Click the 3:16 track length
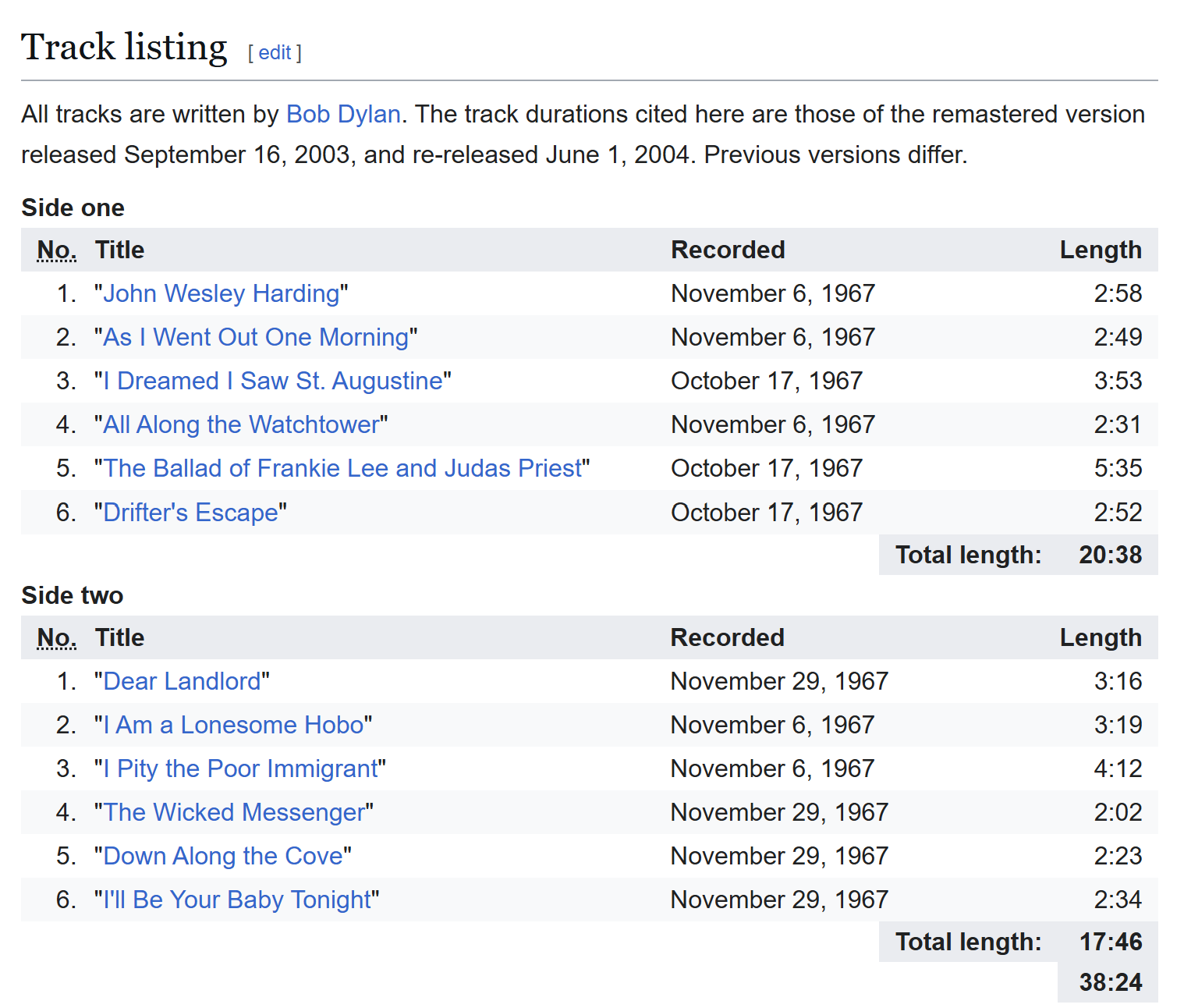Viewport: 1184px width, 1008px height. click(x=1118, y=681)
